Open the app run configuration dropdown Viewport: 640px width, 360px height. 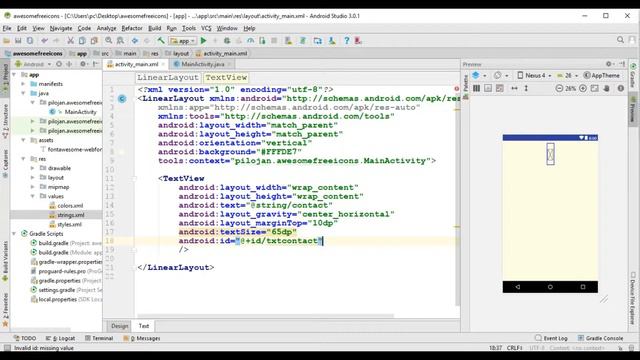click(x=182, y=41)
